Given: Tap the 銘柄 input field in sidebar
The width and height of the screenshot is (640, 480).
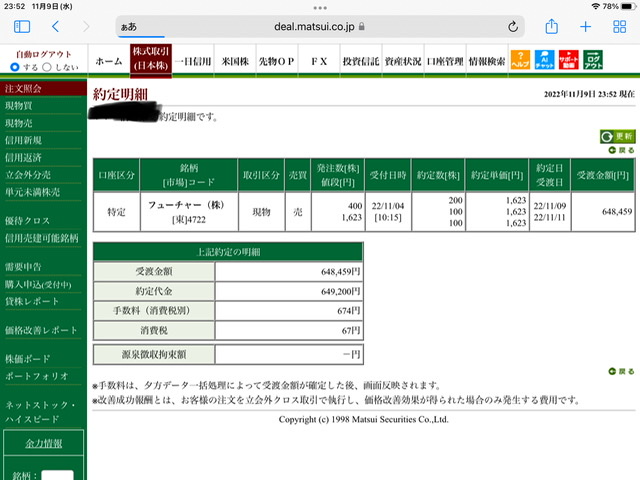Looking at the screenshot, I should tap(58, 476).
